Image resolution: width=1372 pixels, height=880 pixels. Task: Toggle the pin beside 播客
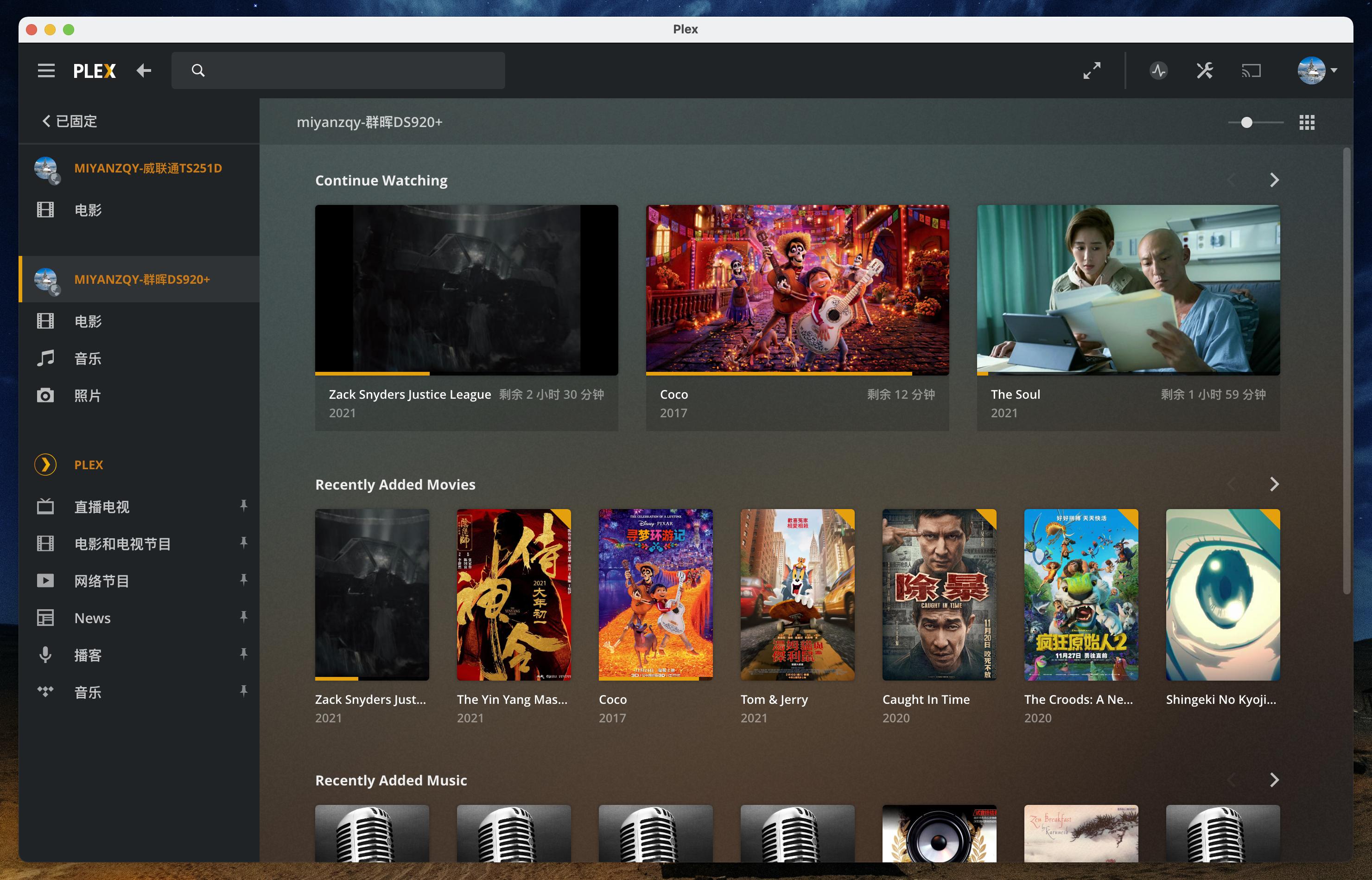click(243, 654)
